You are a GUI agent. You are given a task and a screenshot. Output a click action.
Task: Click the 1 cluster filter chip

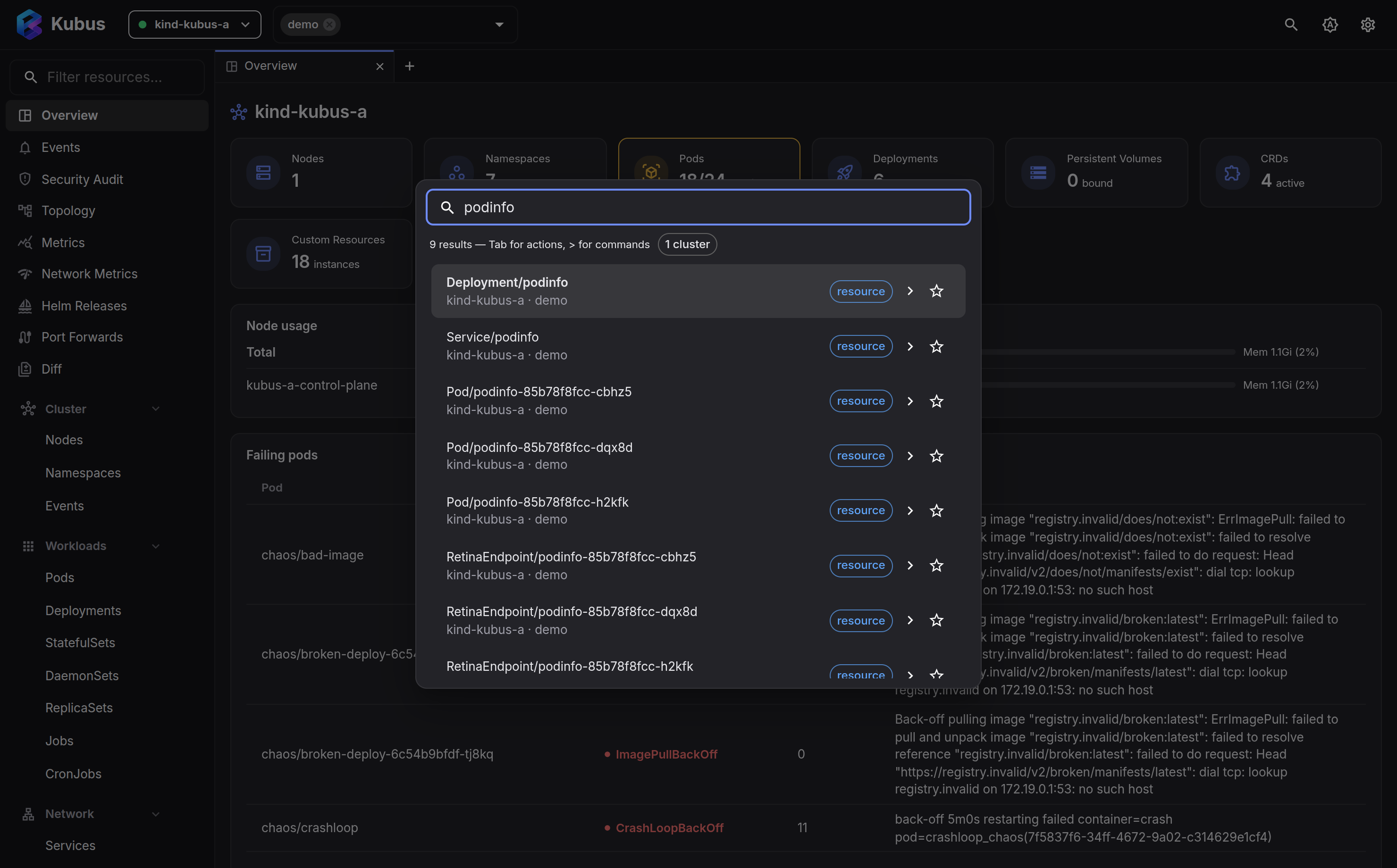pyautogui.click(x=687, y=244)
